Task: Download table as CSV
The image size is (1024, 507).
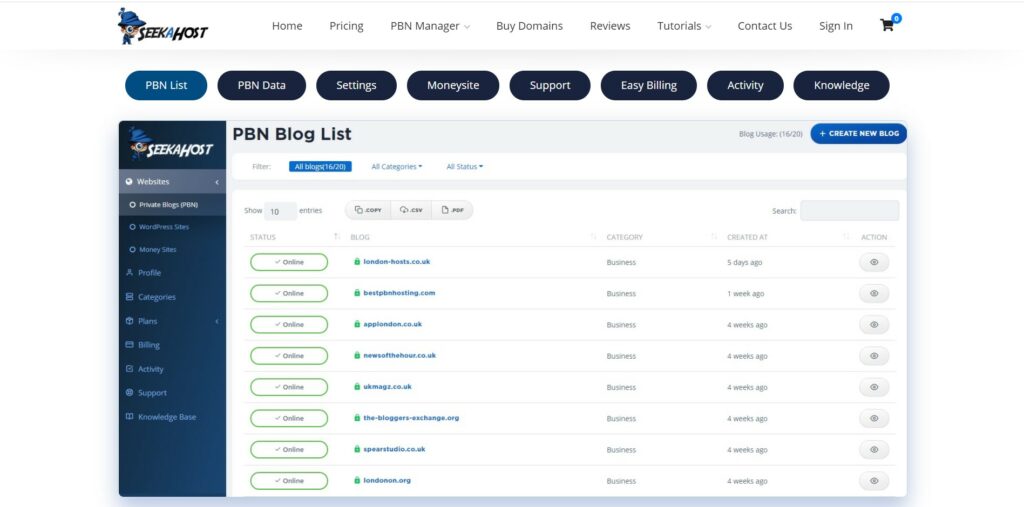Action: [x=411, y=210]
